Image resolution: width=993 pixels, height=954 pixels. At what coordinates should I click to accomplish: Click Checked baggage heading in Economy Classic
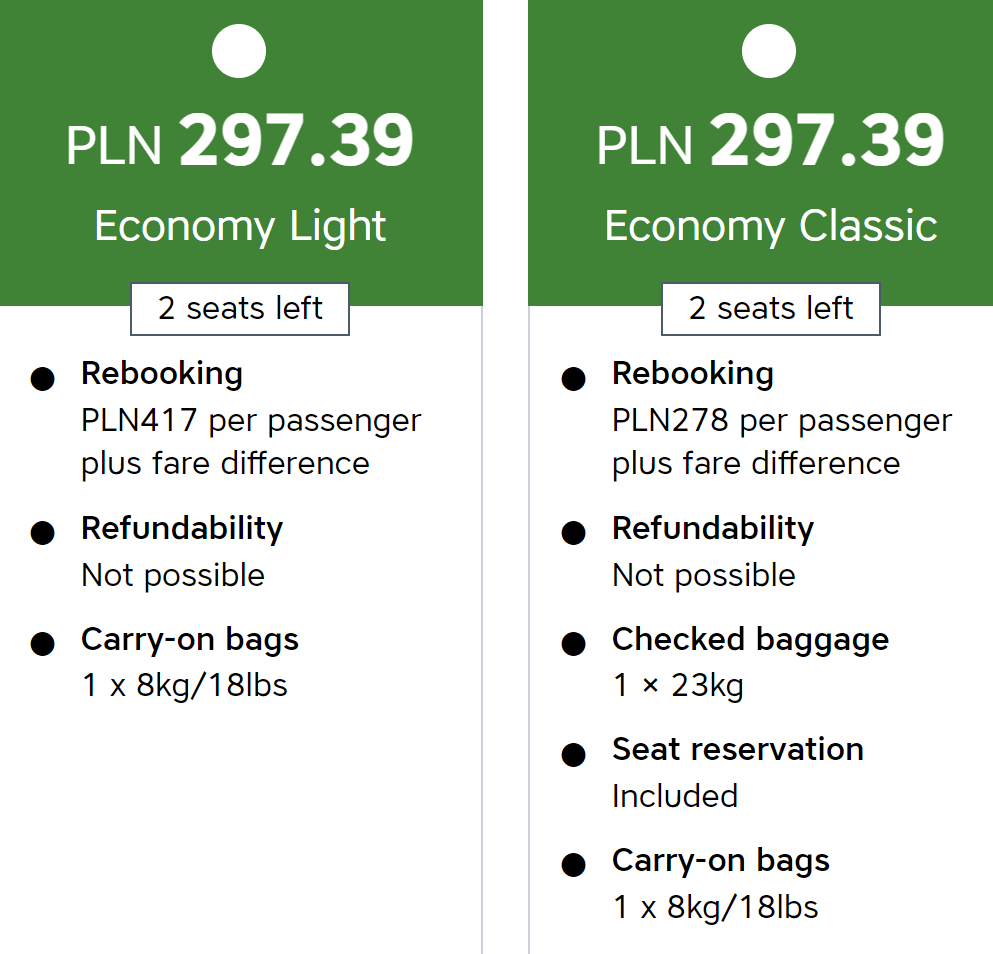(750, 640)
